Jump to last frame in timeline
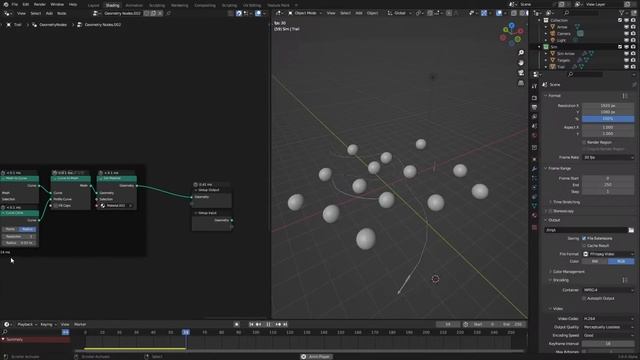Image resolution: width=640 pixels, height=360 pixels. coord(285,324)
